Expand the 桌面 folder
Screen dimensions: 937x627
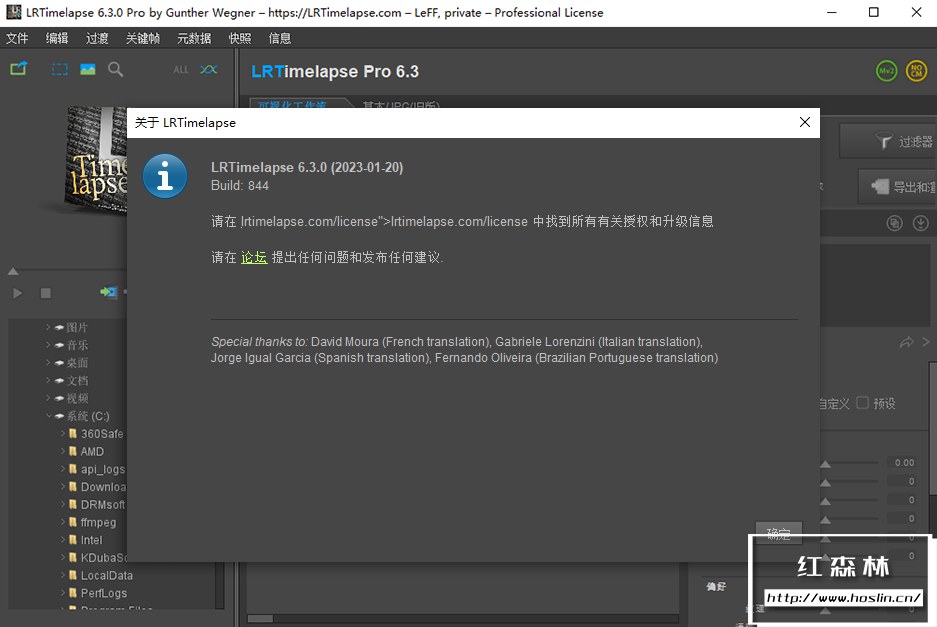48,362
